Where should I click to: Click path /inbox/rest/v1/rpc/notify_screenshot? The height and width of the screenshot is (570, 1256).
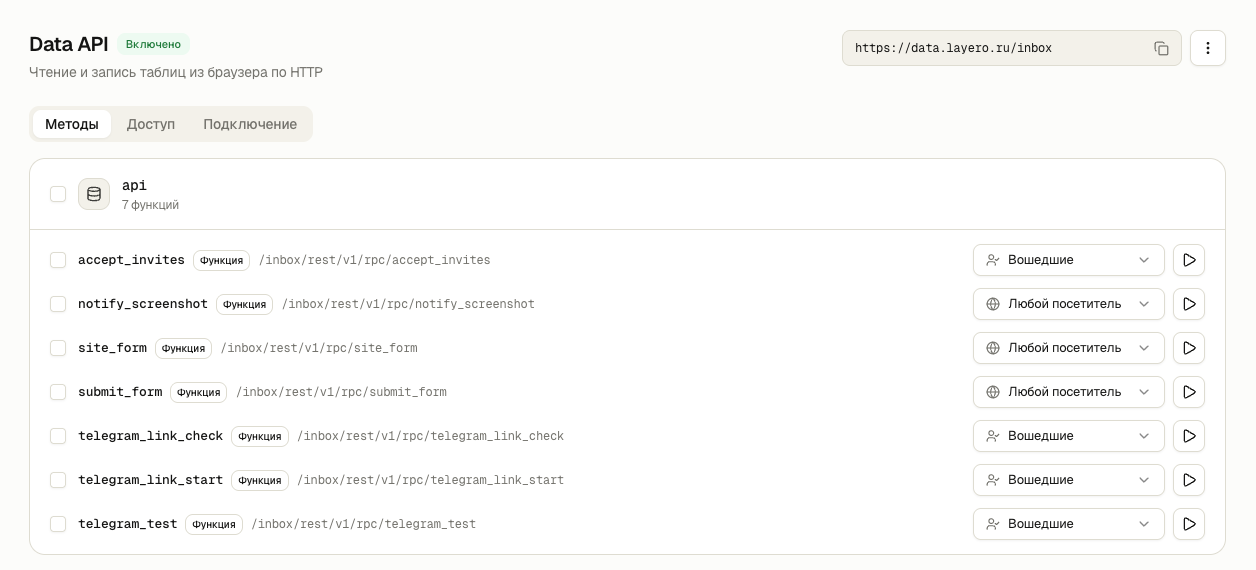[x=408, y=304]
